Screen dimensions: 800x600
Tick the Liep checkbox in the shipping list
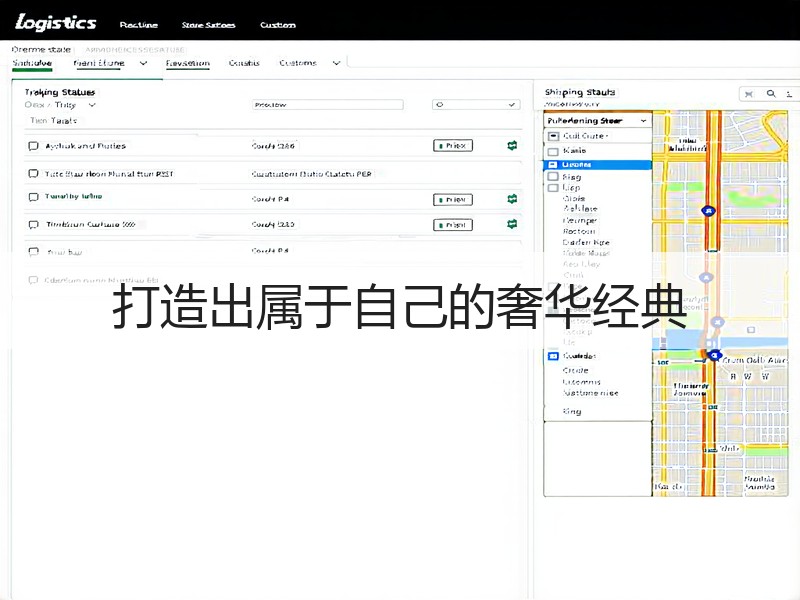point(553,188)
